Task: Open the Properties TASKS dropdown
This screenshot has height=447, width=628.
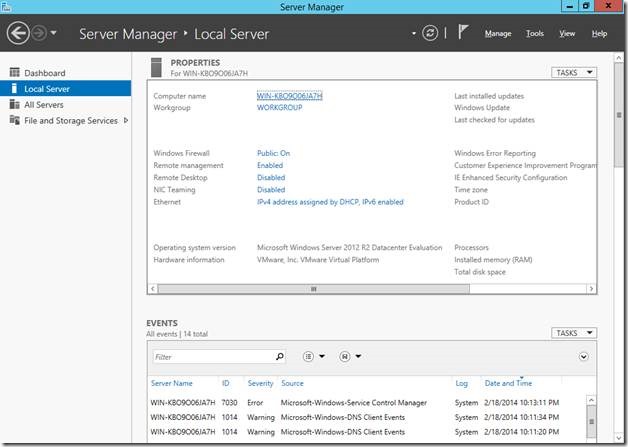Action: pos(574,72)
